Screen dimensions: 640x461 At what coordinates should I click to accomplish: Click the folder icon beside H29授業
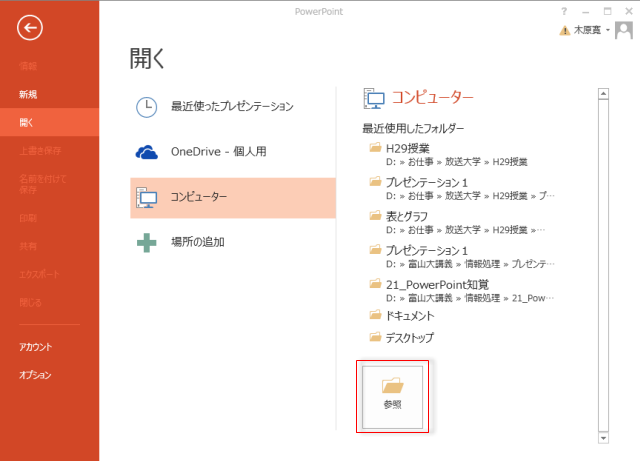click(x=376, y=147)
